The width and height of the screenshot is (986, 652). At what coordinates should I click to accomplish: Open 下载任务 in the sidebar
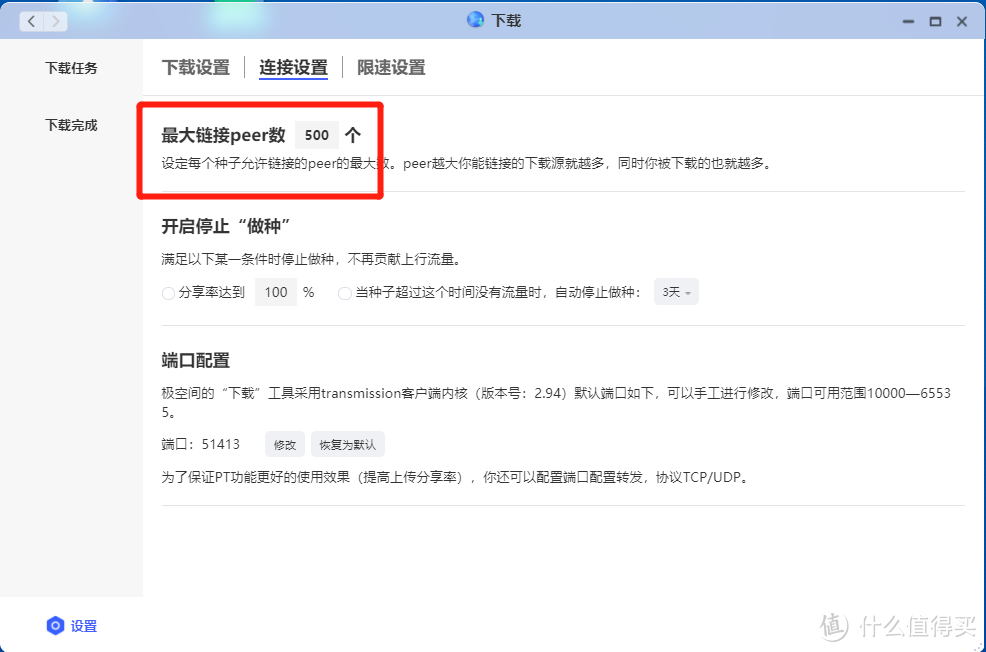pyautogui.click(x=71, y=69)
